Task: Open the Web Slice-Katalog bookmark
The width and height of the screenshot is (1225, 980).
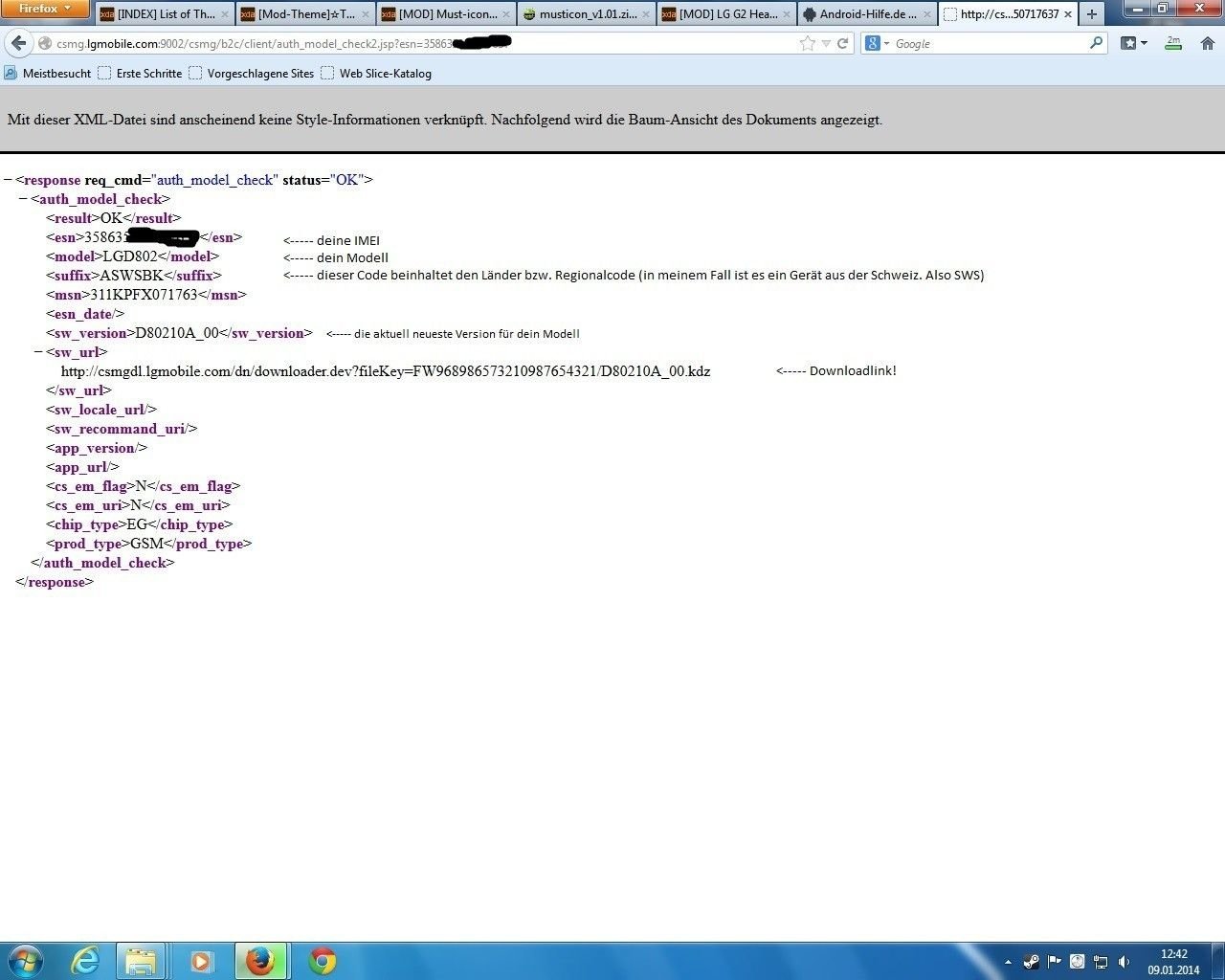Action: [x=376, y=74]
